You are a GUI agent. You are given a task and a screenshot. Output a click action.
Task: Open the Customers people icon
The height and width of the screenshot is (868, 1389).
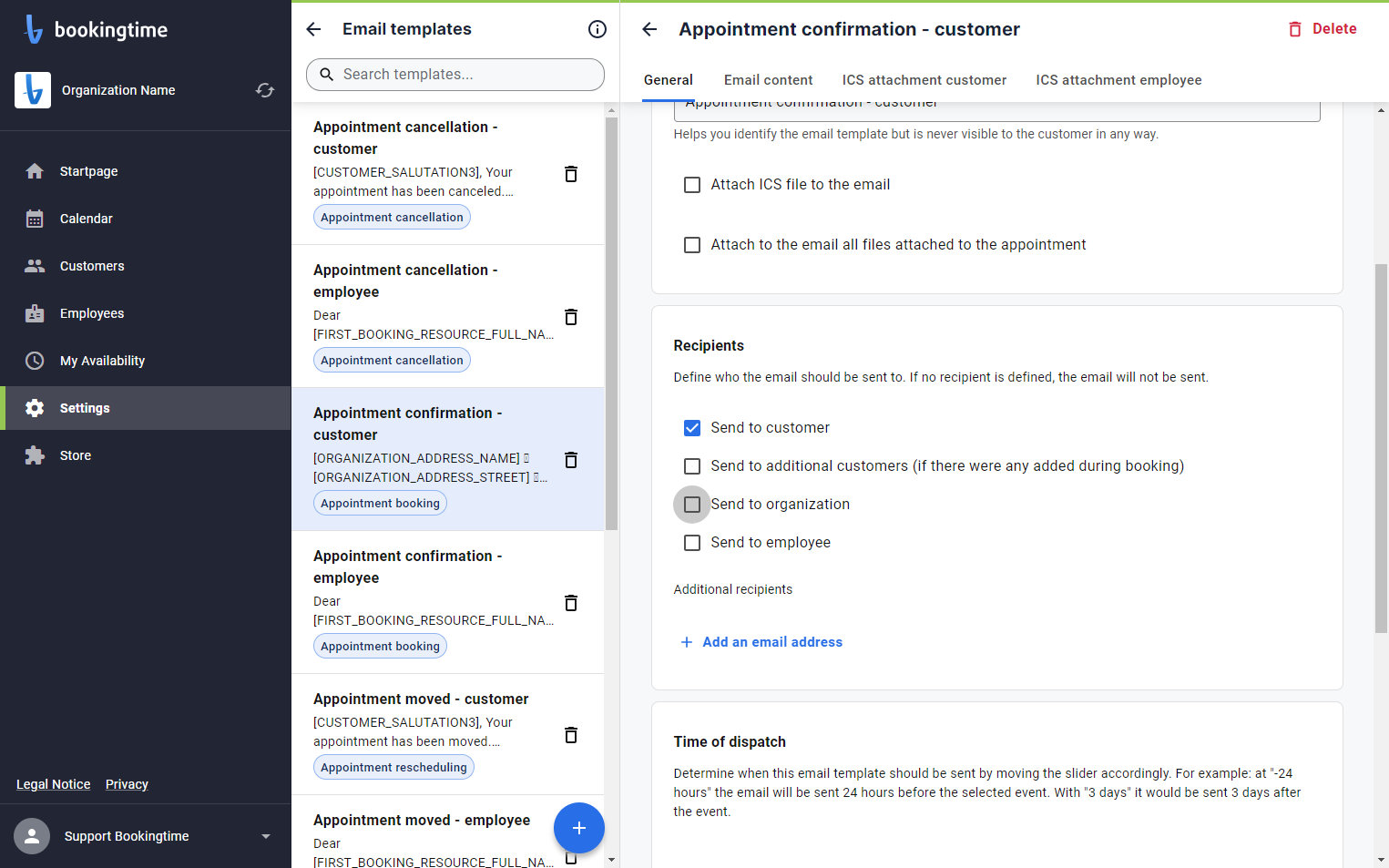(x=35, y=266)
